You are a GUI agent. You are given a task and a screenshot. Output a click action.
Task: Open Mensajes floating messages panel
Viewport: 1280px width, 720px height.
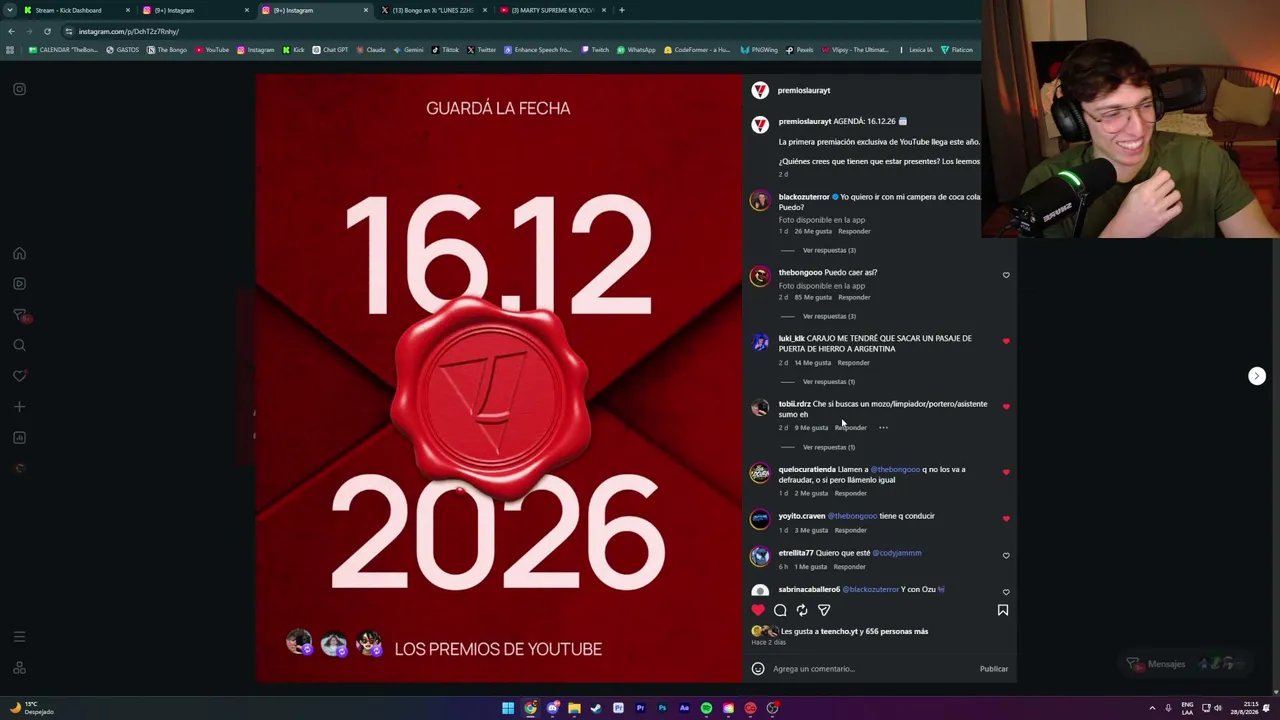(1185, 664)
